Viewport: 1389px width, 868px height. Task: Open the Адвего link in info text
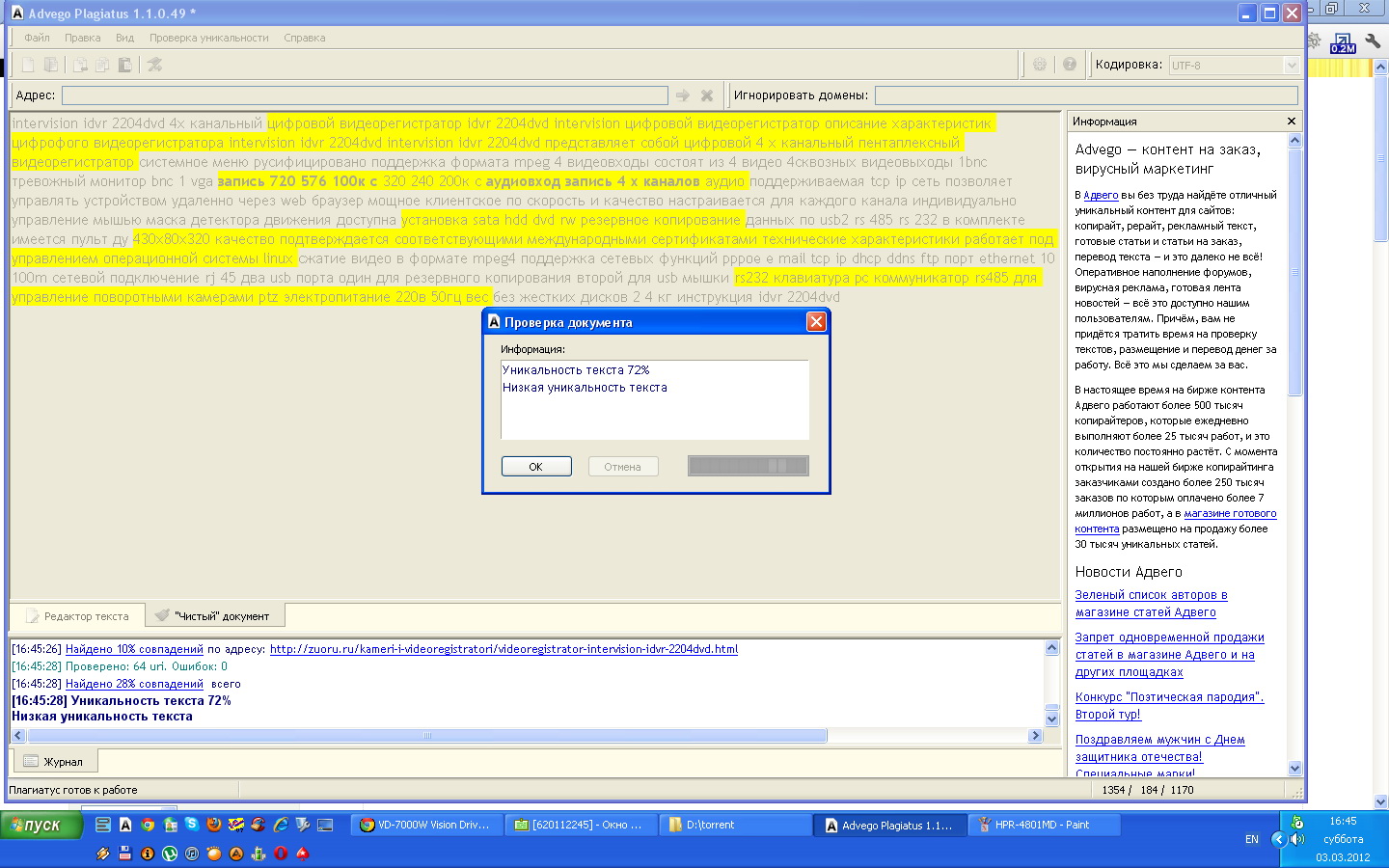click(x=1101, y=195)
